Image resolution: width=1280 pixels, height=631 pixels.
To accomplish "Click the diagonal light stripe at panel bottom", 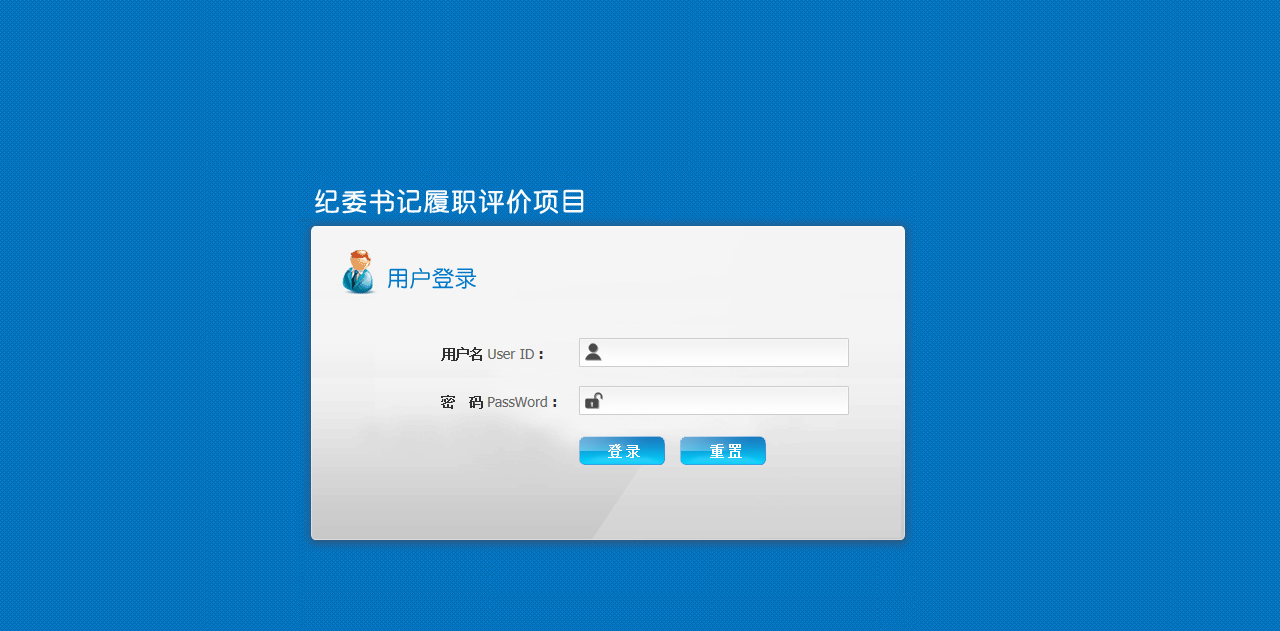I will (x=613, y=503).
